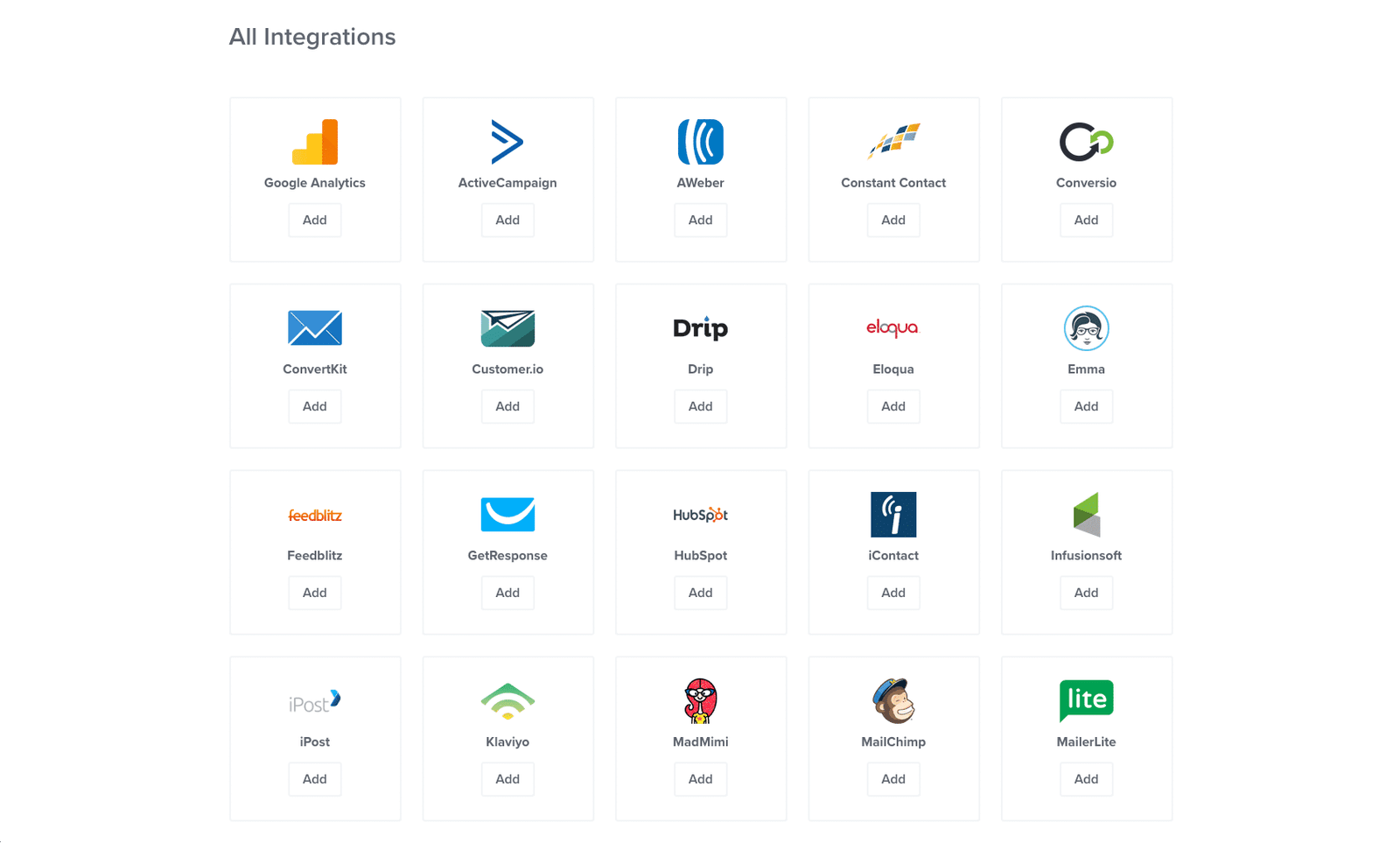The image size is (1400, 857).
Task: Add the ConvertKit integration
Action: [315, 407]
